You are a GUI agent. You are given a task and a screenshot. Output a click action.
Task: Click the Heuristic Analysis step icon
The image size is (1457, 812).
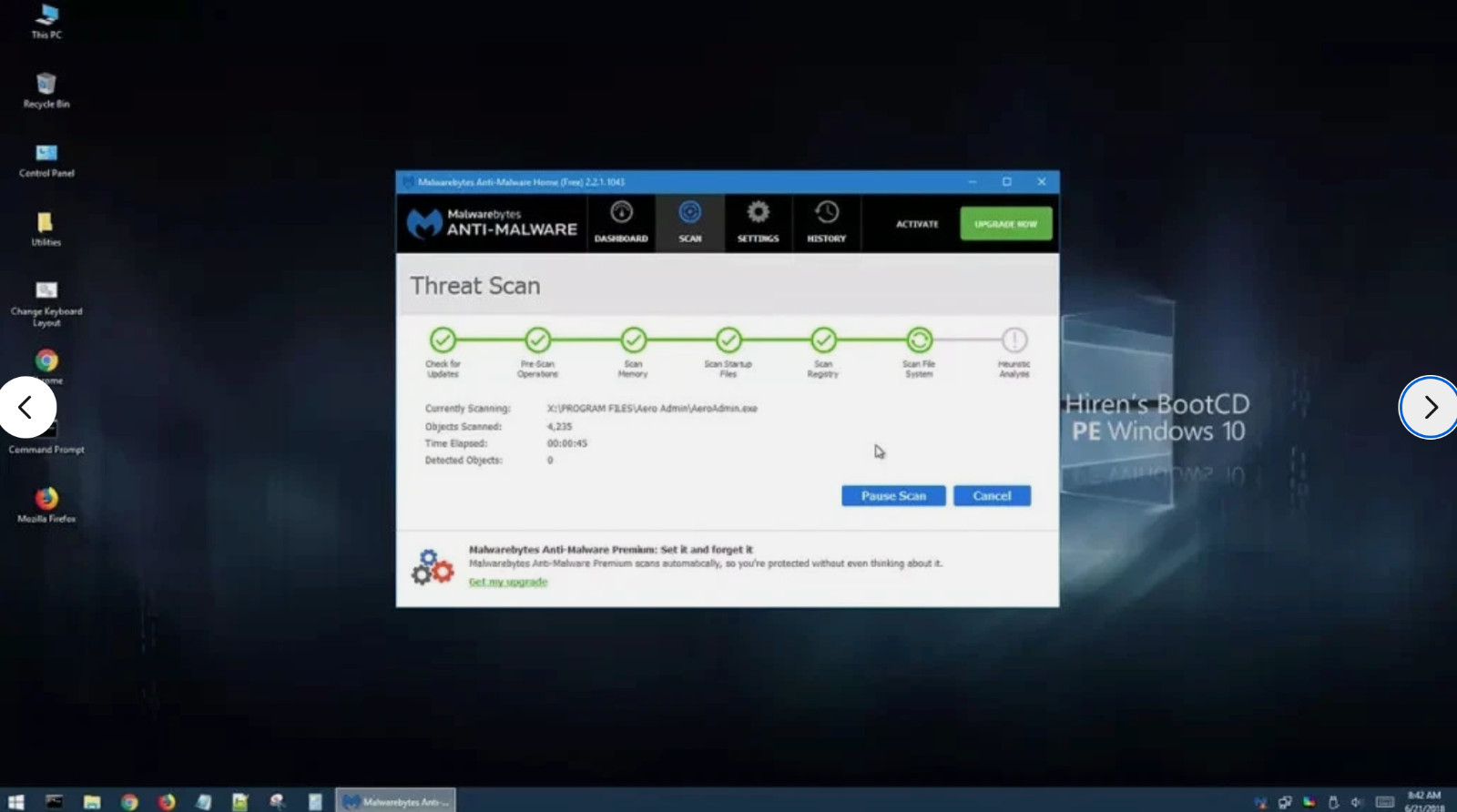click(x=1014, y=340)
